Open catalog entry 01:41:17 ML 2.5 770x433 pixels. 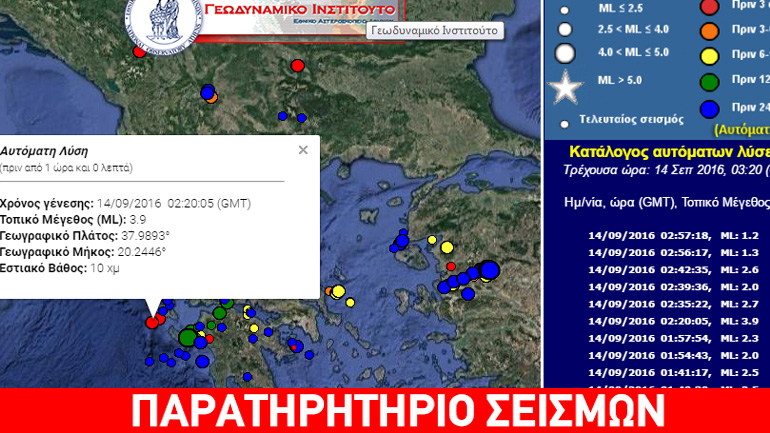coord(673,373)
